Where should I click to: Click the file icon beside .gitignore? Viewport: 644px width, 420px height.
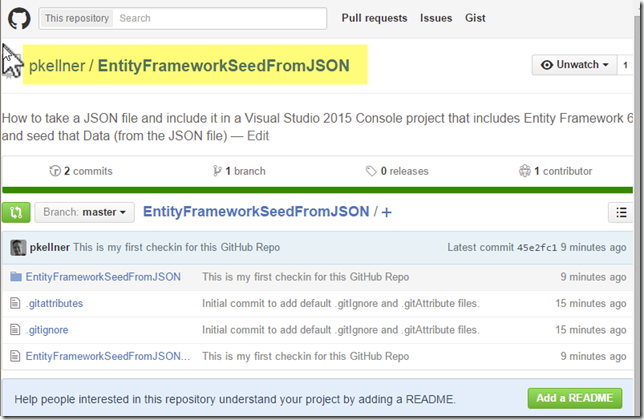click(15, 330)
